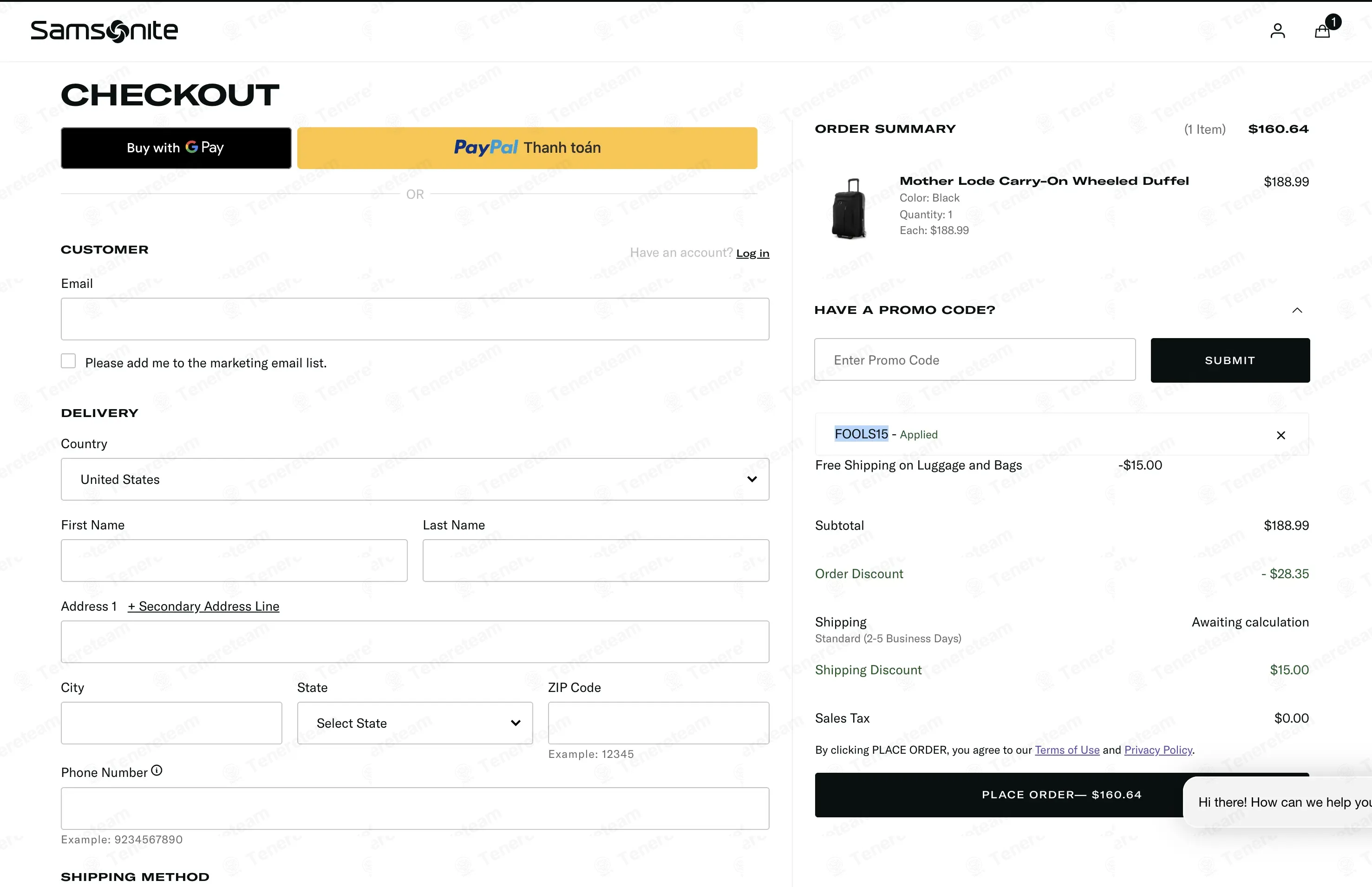This screenshot has width=1372, height=887.
Task: Click the FOOLS15 applied code text
Action: (861, 434)
